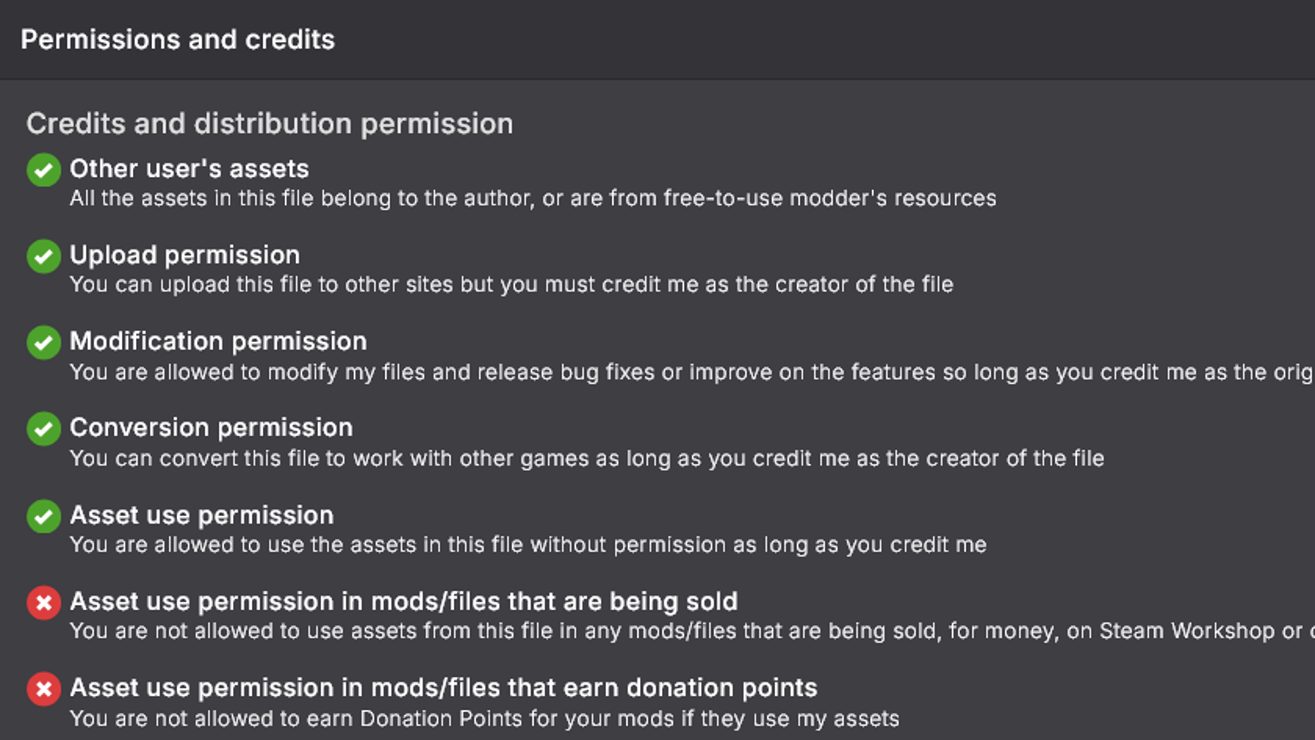The image size is (1315, 740).
Task: Select the Other user's assets title
Action: tap(189, 169)
